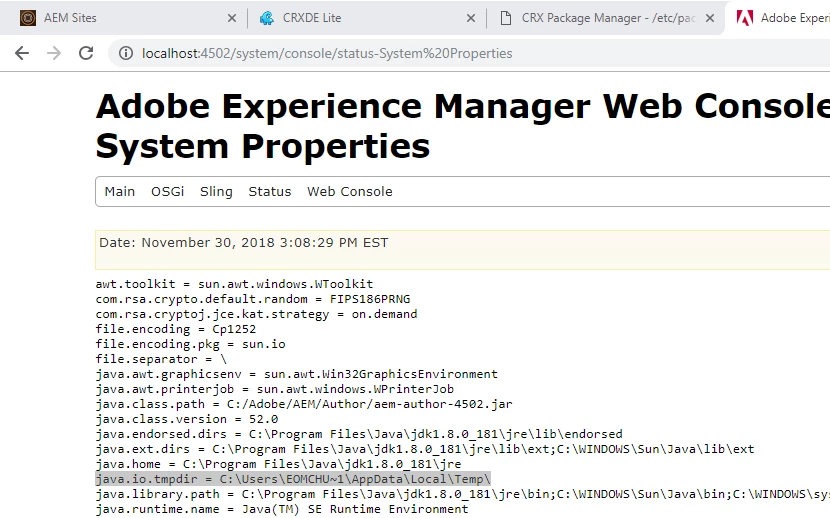
Task: Select the com.rsa.cryptoj.jce.kat.strategy line
Action: tap(256, 314)
